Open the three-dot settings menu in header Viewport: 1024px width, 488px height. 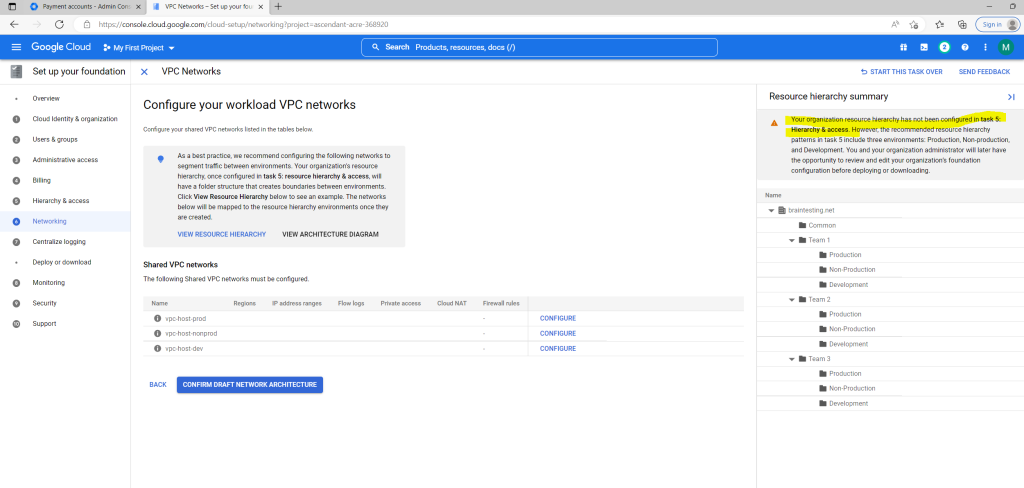(985, 48)
